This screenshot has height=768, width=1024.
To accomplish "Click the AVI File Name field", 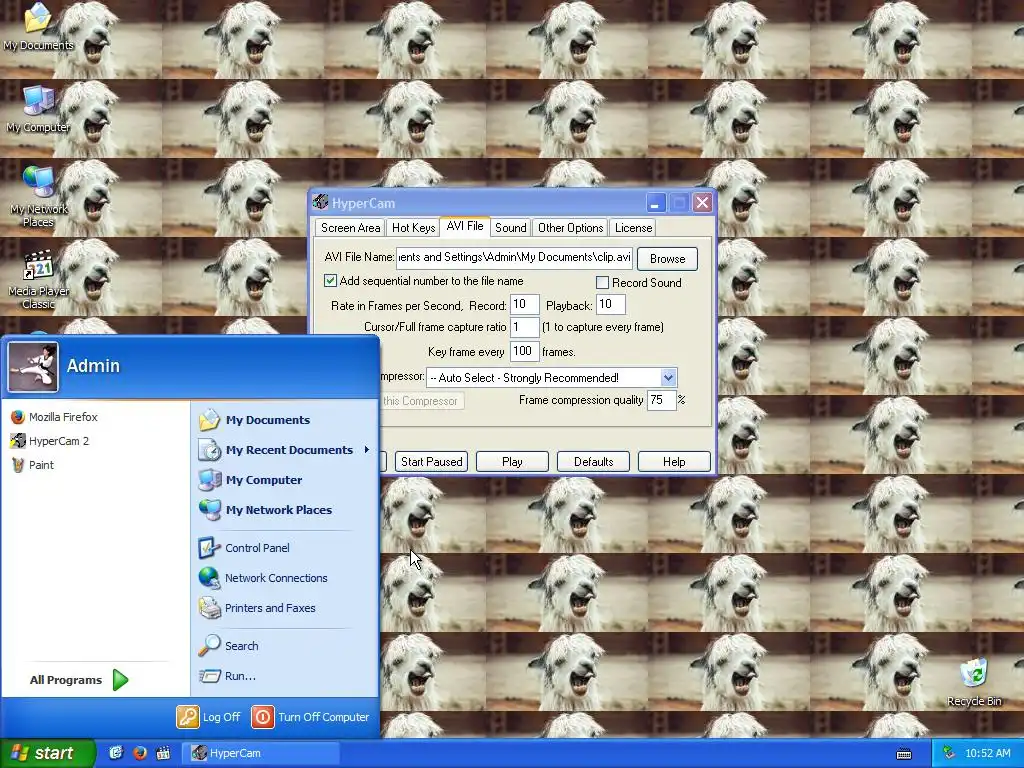I will coord(515,257).
